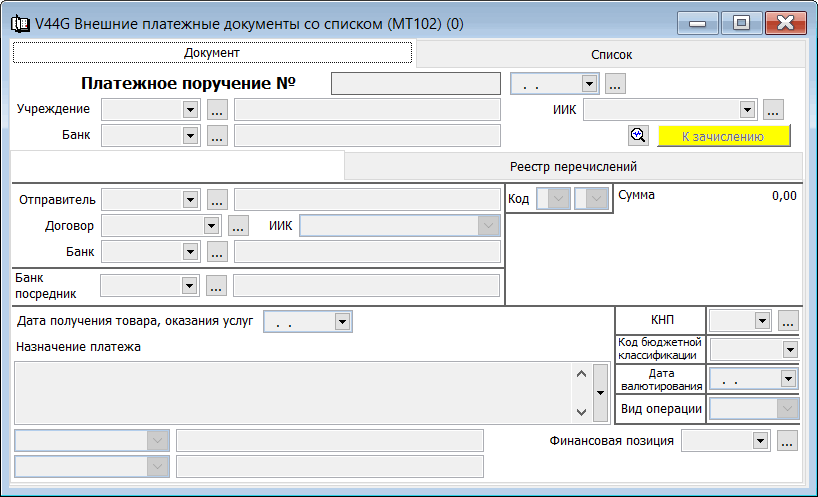This screenshot has height=497, width=818.
Task: Open lookup button next to Отправитель field
Action: point(217,200)
